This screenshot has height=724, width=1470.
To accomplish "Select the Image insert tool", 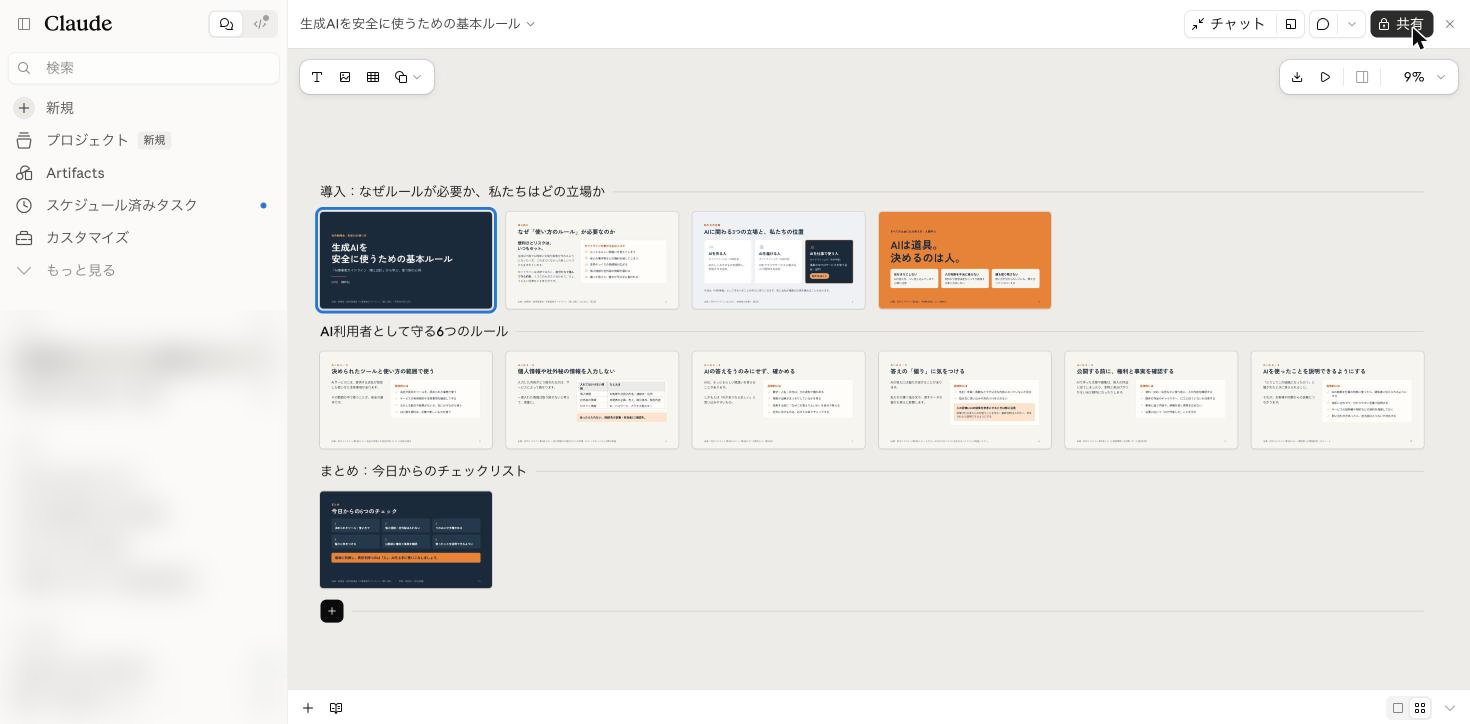I will click(345, 77).
